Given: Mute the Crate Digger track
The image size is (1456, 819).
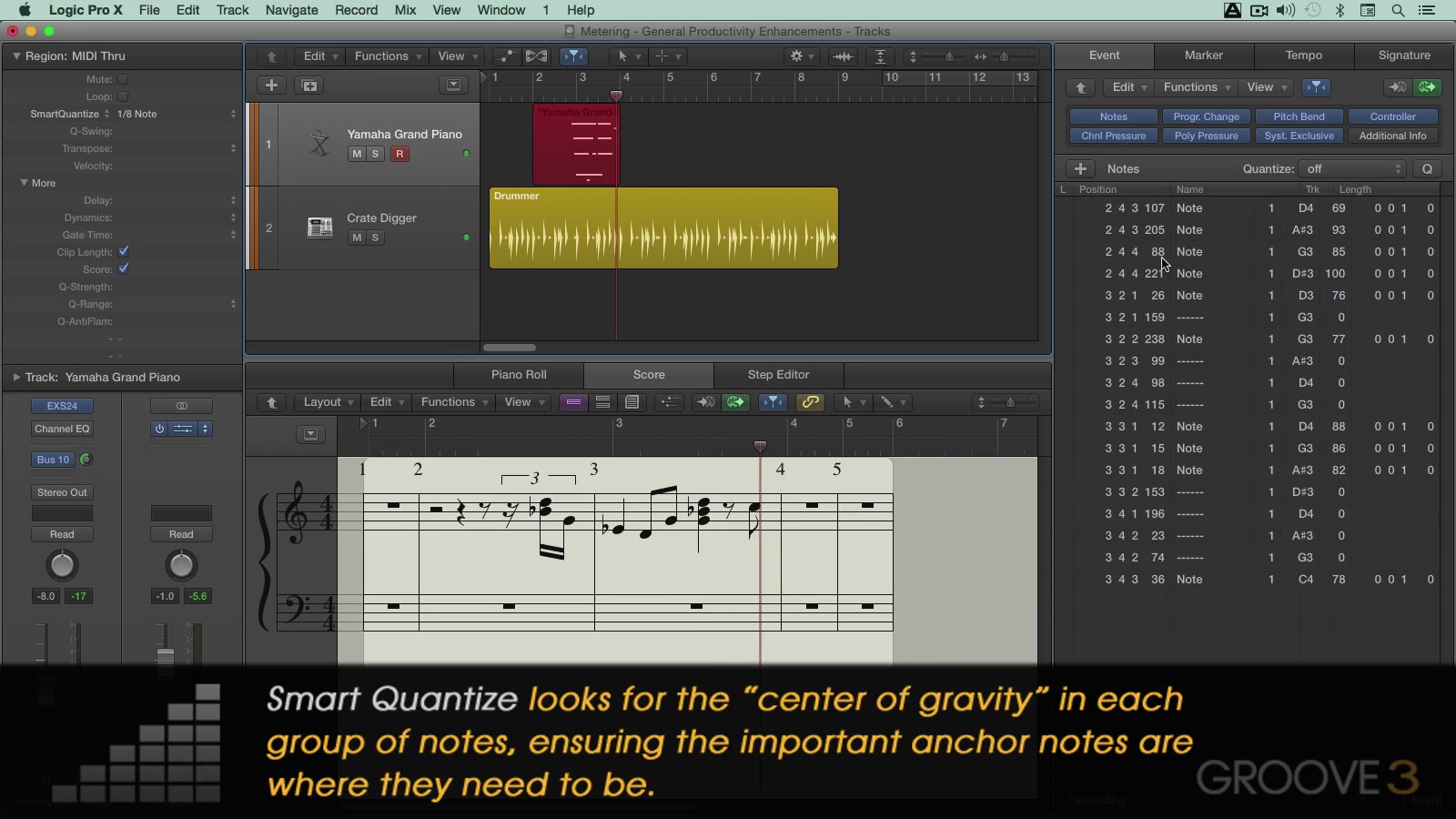Looking at the screenshot, I should [357, 238].
